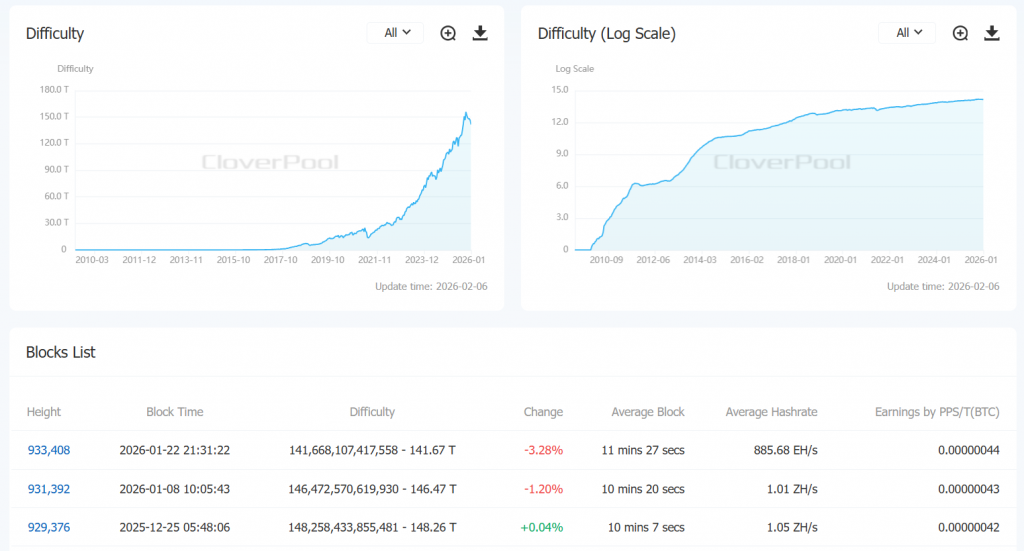Click the zoom-in magnifier on the Difficulty chart

448,33
